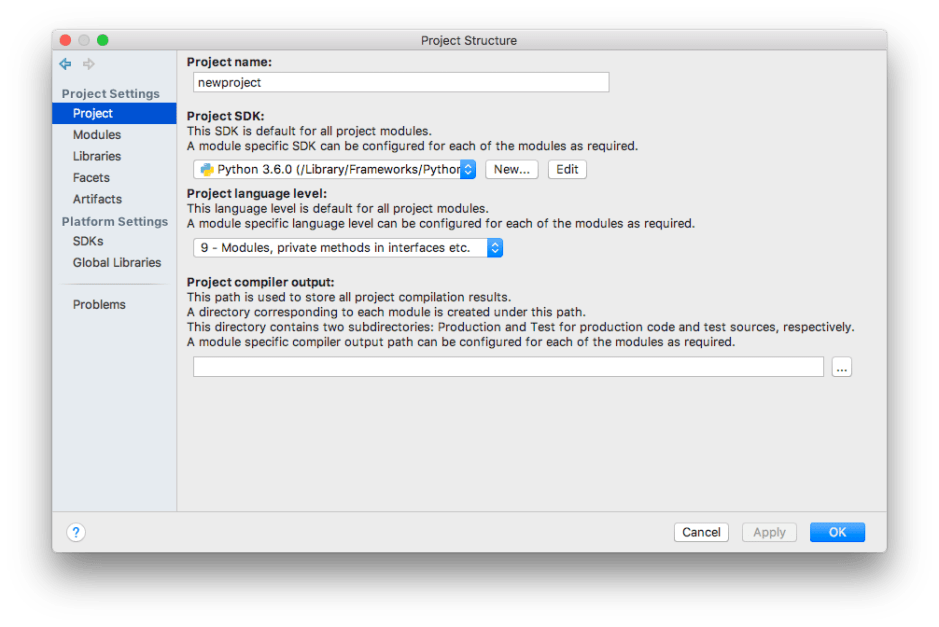The width and height of the screenshot is (939, 627).
Task: Click the Python icon in the SDK selector
Action: [207, 170]
